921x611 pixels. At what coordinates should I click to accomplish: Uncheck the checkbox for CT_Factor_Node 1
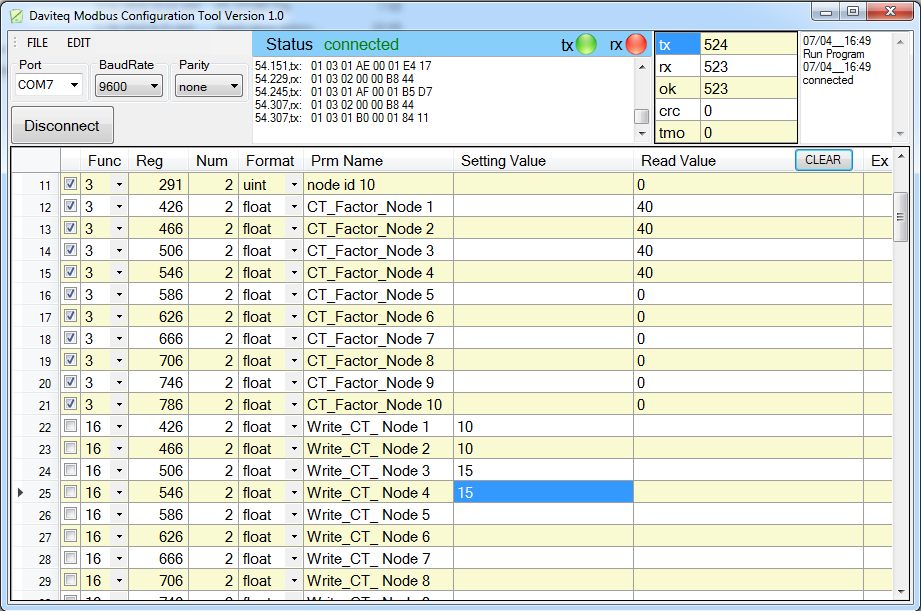[70, 206]
